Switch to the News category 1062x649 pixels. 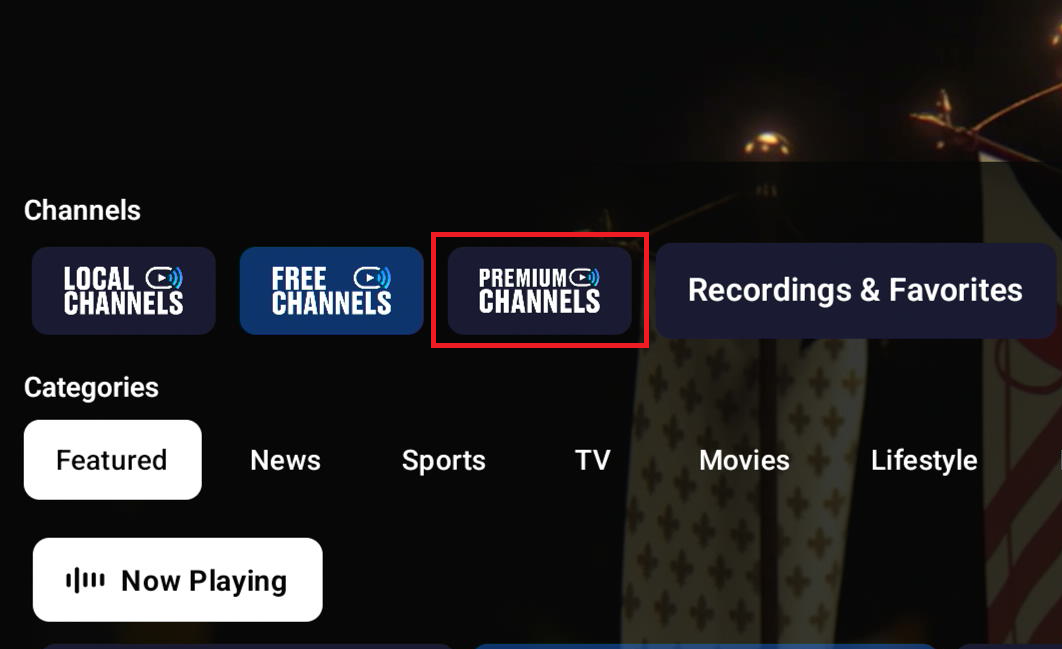285,461
